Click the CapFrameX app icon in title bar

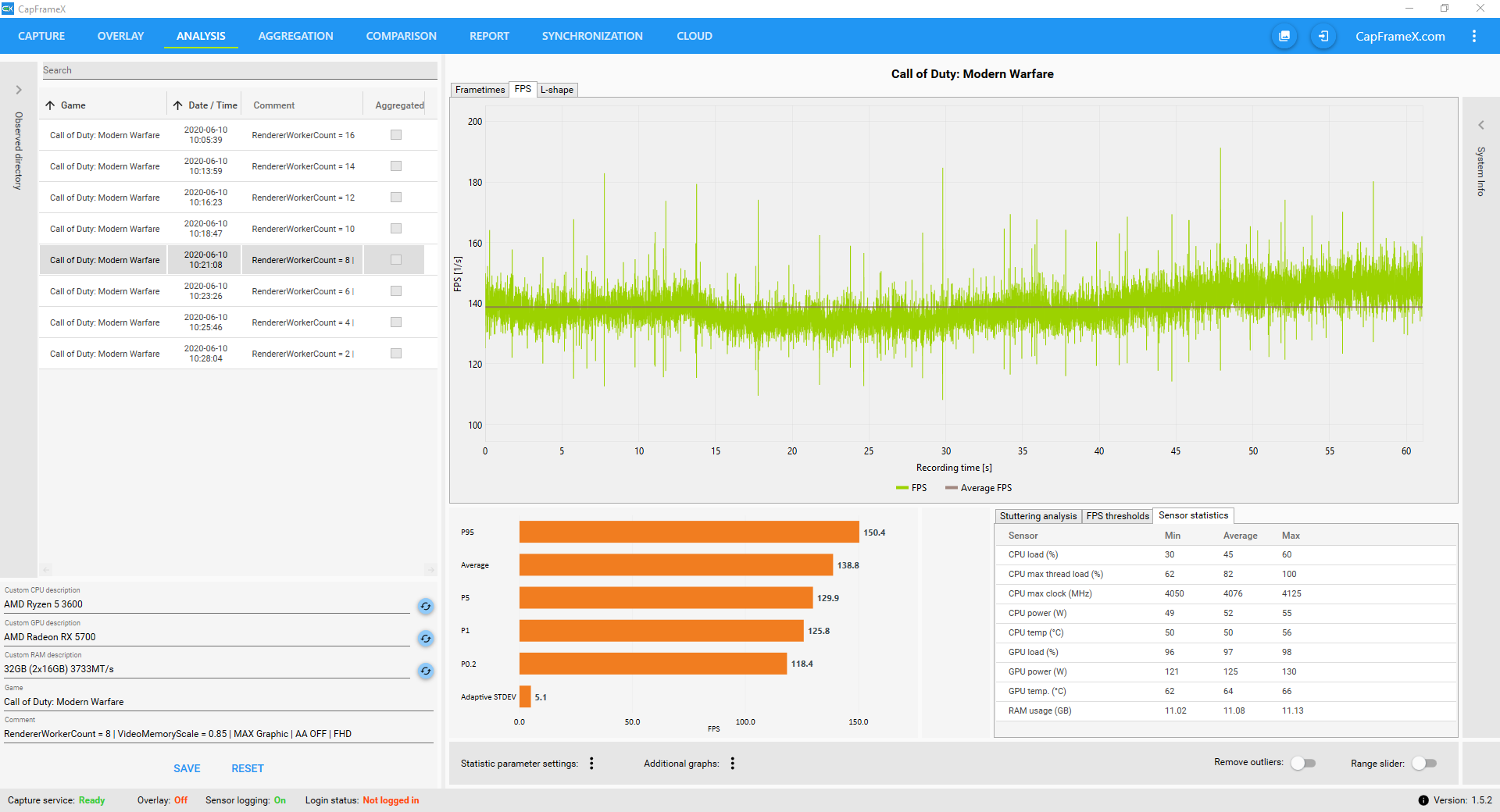point(8,9)
